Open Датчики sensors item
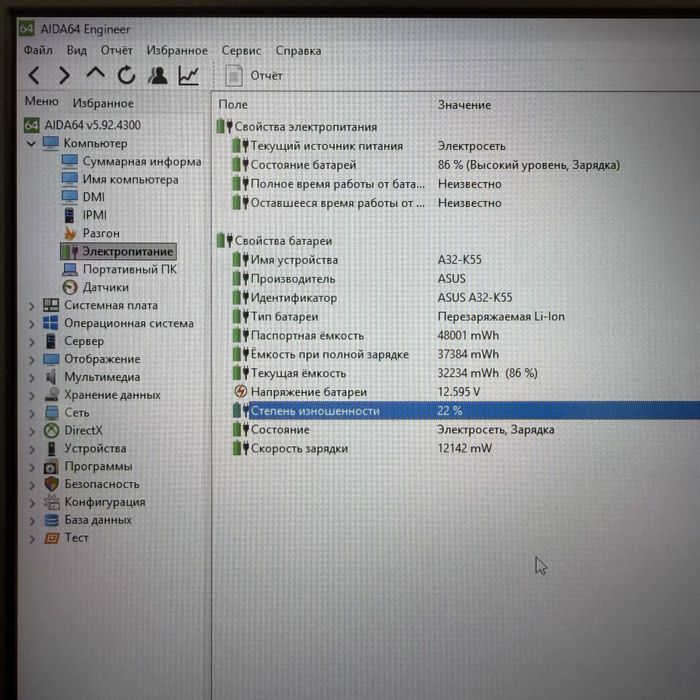The height and width of the screenshot is (700, 700). click(96, 287)
